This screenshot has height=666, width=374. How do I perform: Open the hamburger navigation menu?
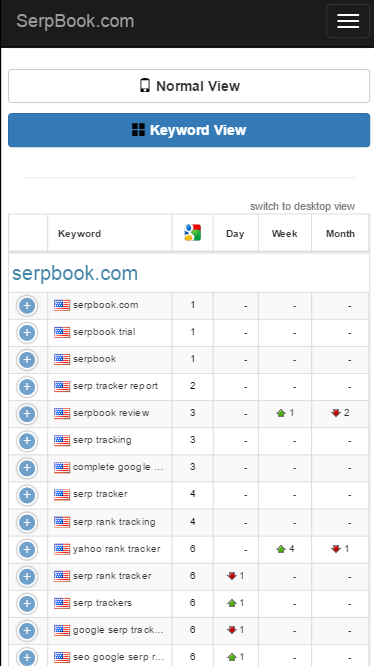[x=348, y=21]
